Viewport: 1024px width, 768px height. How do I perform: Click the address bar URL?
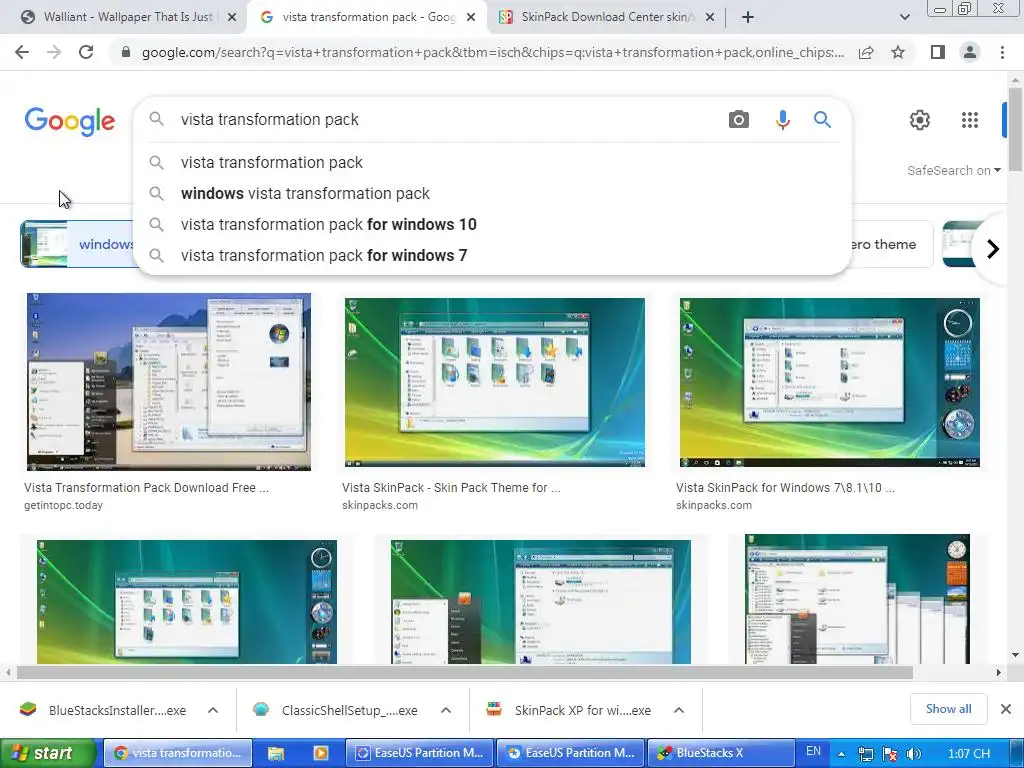coord(492,52)
